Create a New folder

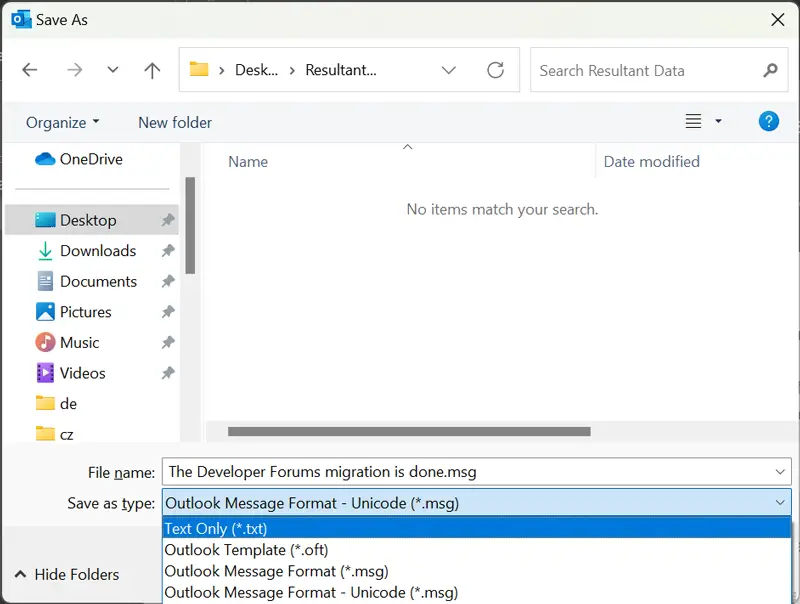coord(175,122)
